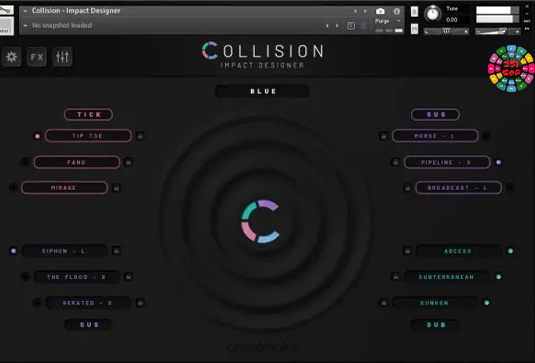Lock the MORSE - L sample slot
The image size is (535, 363).
coord(384,136)
